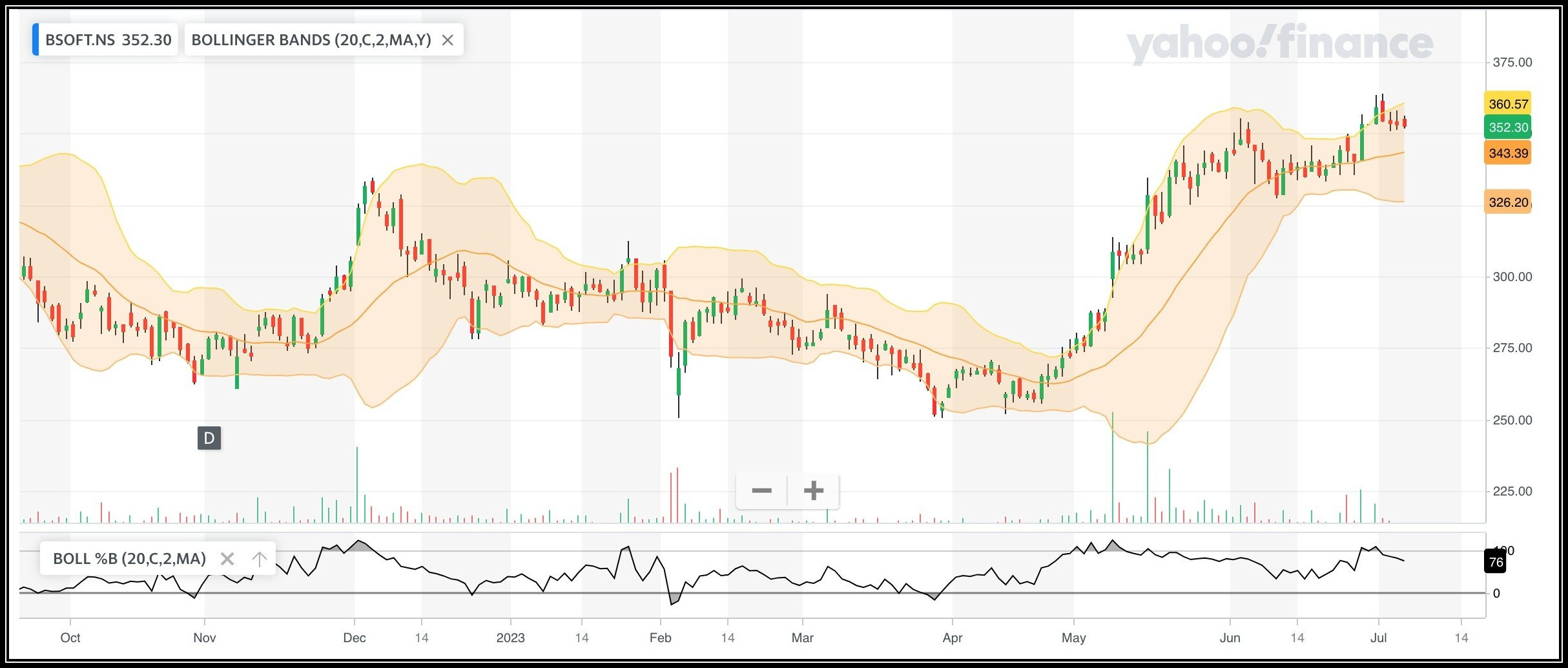Click the 2023 date axis label
The image size is (1568, 668).
(x=510, y=638)
